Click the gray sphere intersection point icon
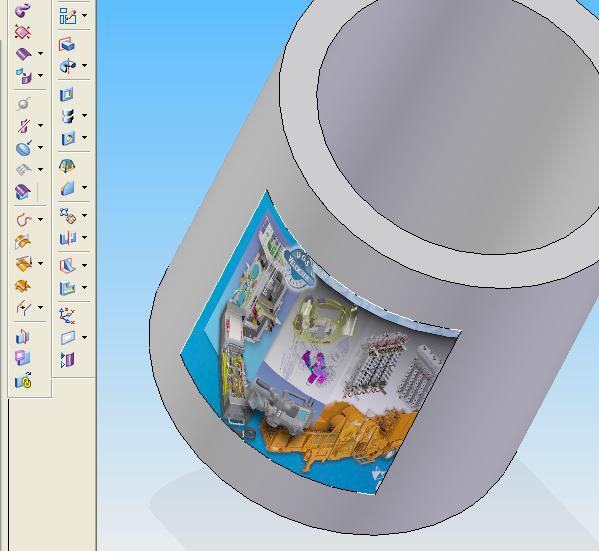 24,104
